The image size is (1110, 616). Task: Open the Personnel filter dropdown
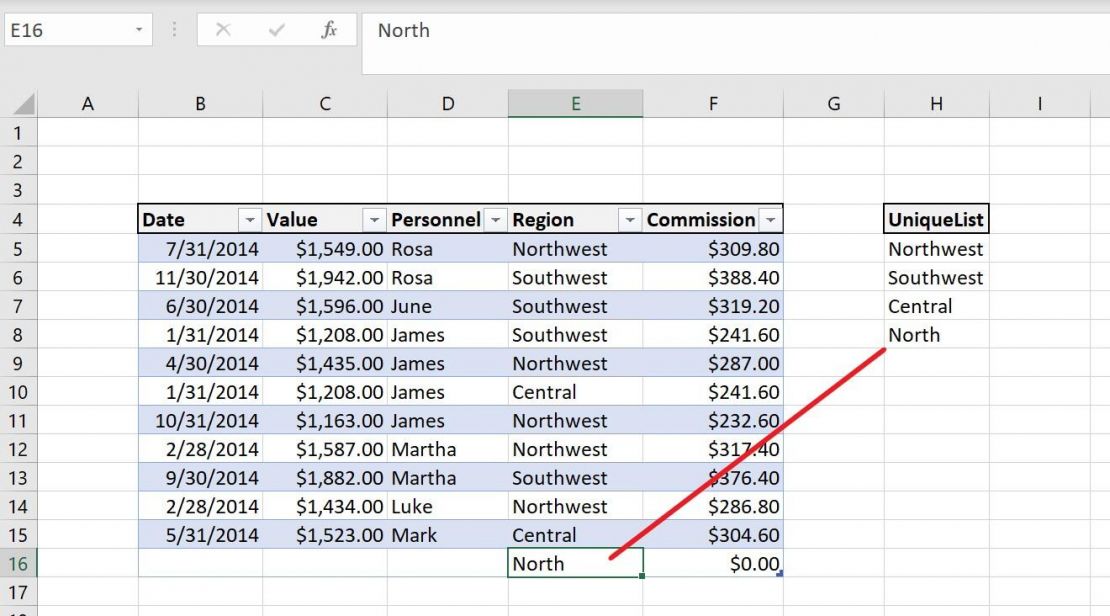(x=494, y=219)
